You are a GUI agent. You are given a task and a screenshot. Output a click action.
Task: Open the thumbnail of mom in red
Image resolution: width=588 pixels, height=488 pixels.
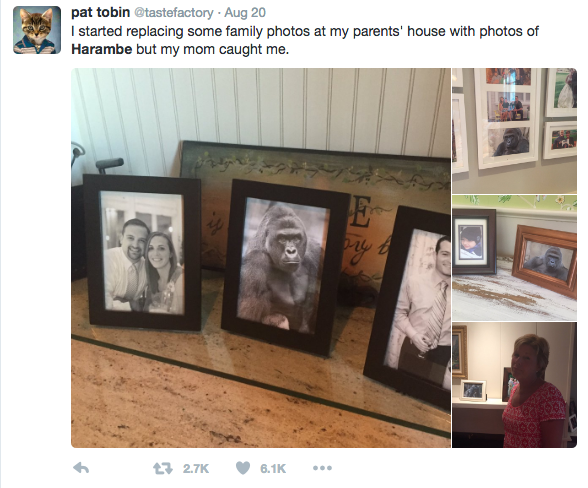pyautogui.click(x=514, y=385)
